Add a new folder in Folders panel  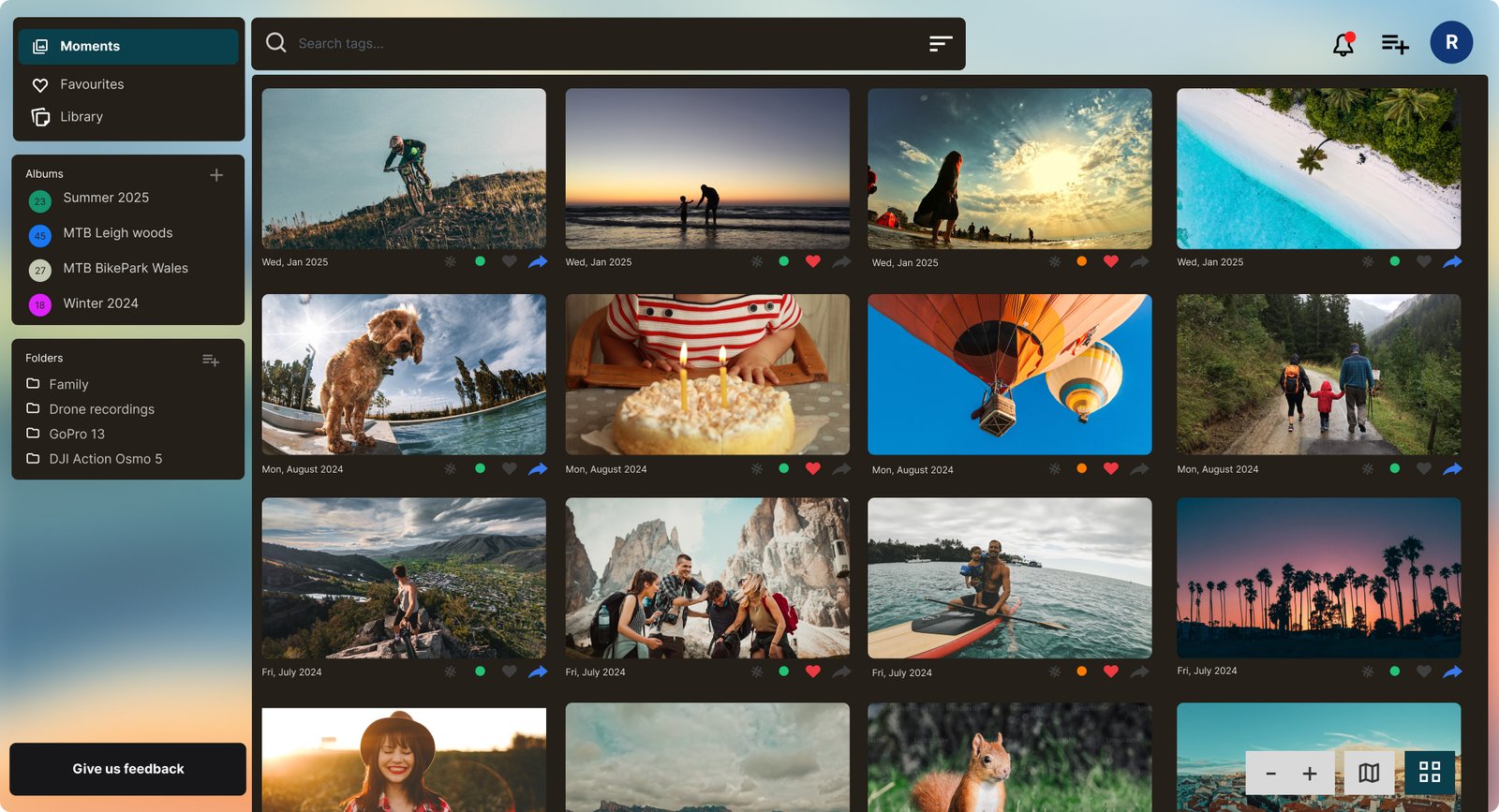click(211, 360)
